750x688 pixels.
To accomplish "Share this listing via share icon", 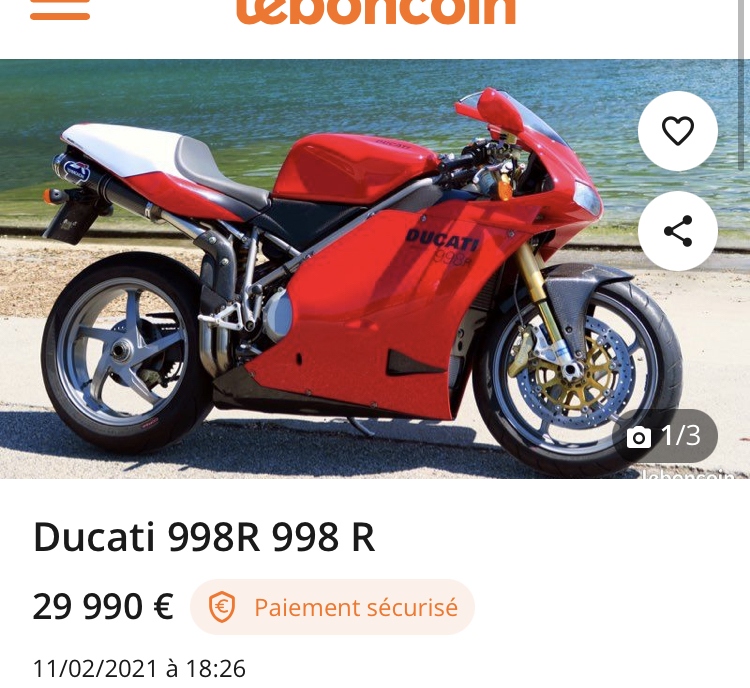I will (678, 231).
